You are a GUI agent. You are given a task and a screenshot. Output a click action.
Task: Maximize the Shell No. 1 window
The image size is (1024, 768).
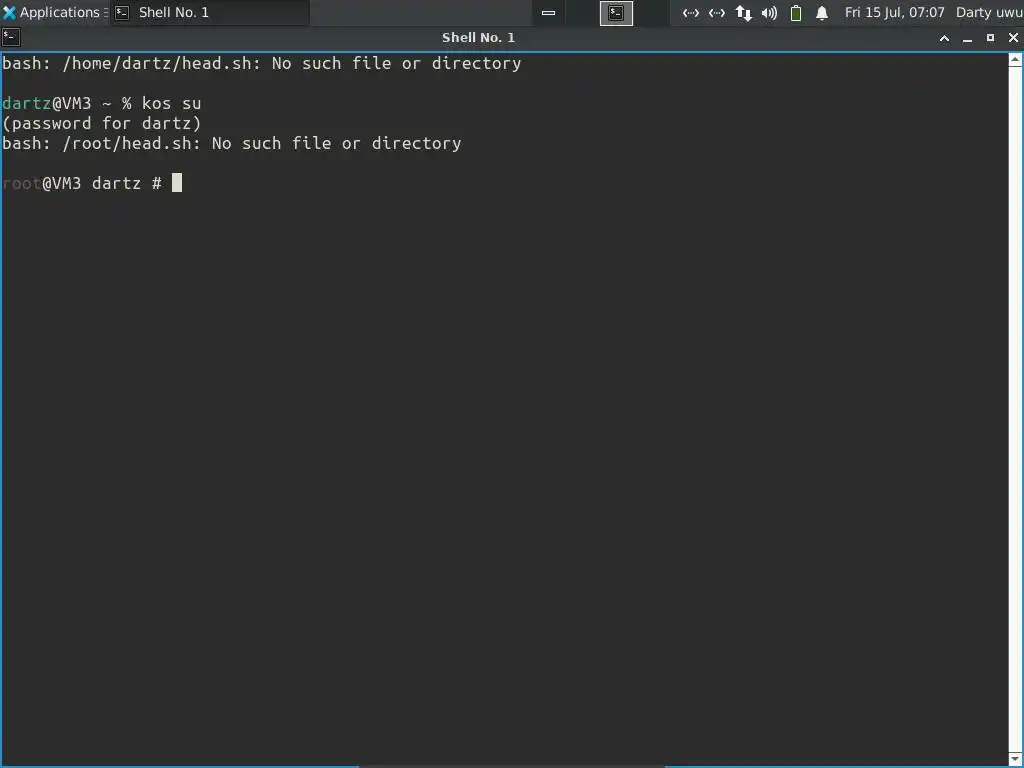pos(990,38)
